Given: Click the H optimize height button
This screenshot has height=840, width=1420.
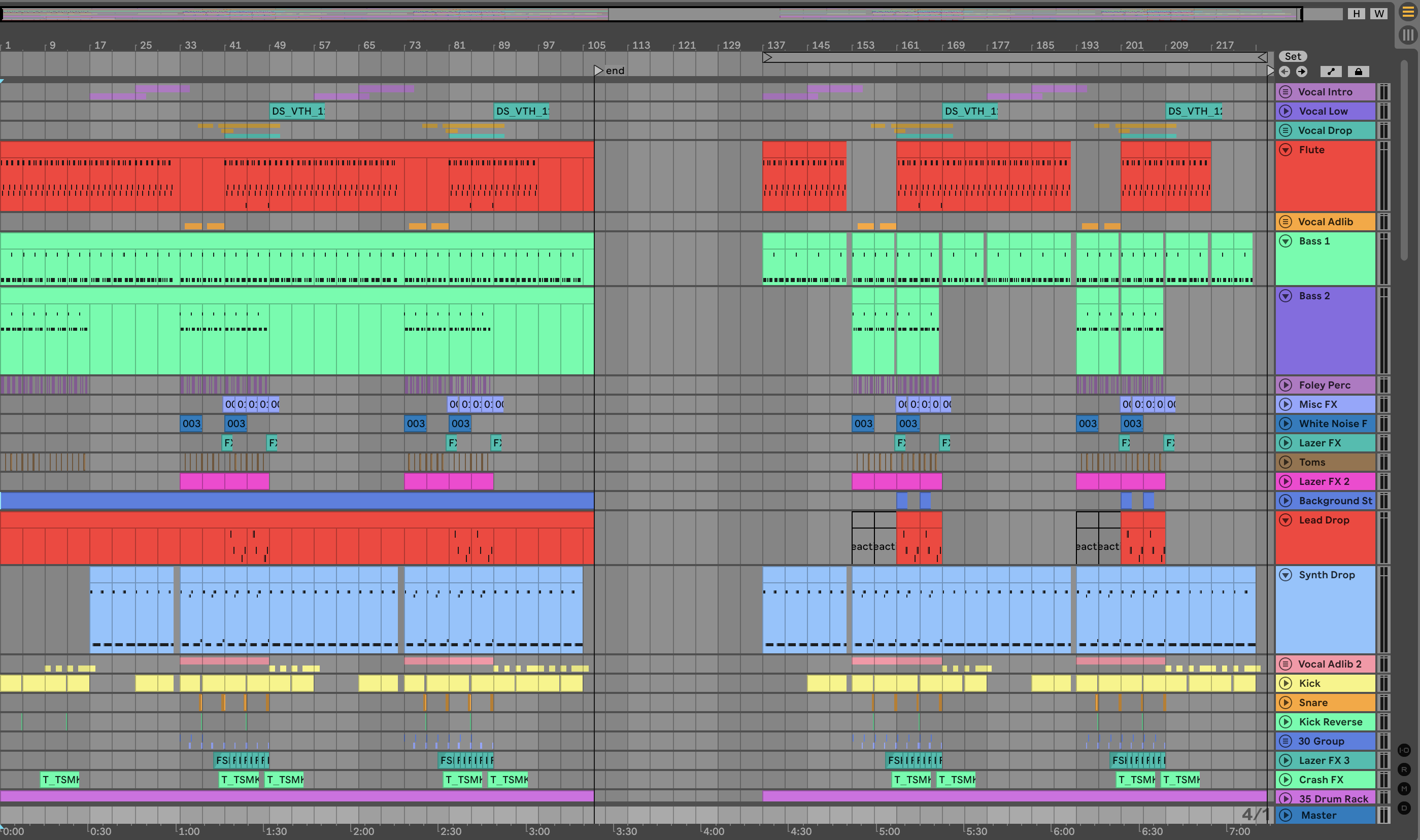Looking at the screenshot, I should pyautogui.click(x=1356, y=14).
